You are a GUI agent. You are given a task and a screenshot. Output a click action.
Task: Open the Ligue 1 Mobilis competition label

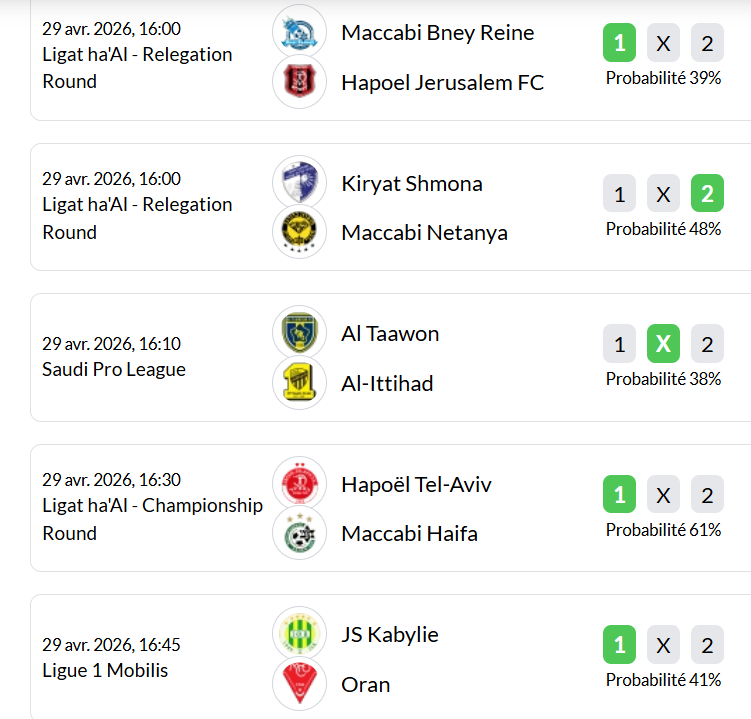point(105,670)
